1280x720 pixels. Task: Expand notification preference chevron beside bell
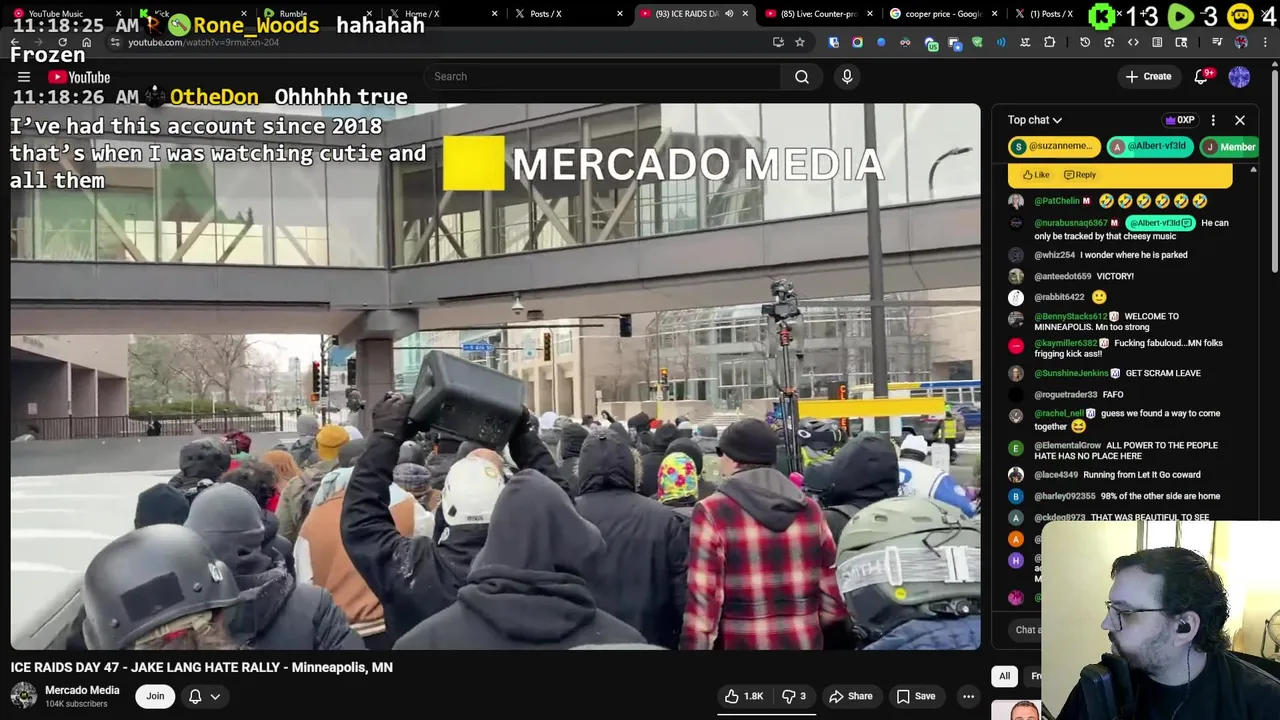point(214,696)
